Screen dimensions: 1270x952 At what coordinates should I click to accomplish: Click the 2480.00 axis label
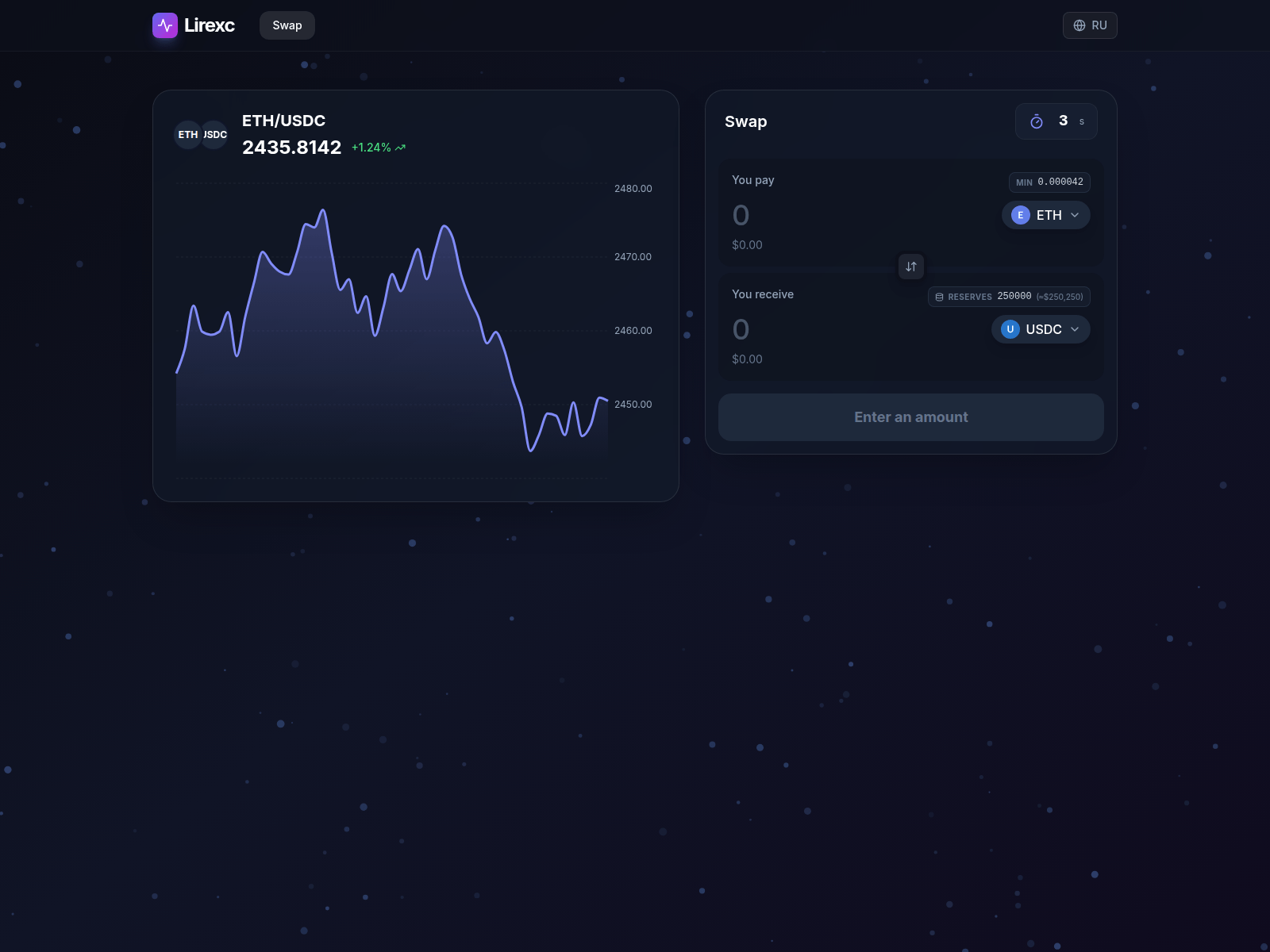pyautogui.click(x=633, y=189)
